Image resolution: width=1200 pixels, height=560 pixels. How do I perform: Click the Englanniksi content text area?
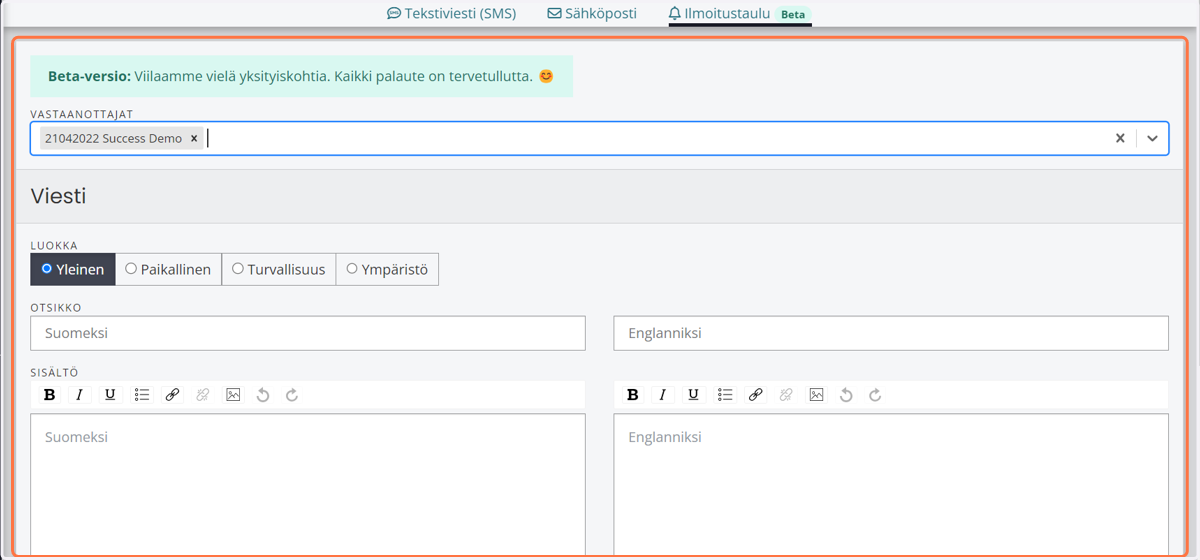click(x=891, y=486)
